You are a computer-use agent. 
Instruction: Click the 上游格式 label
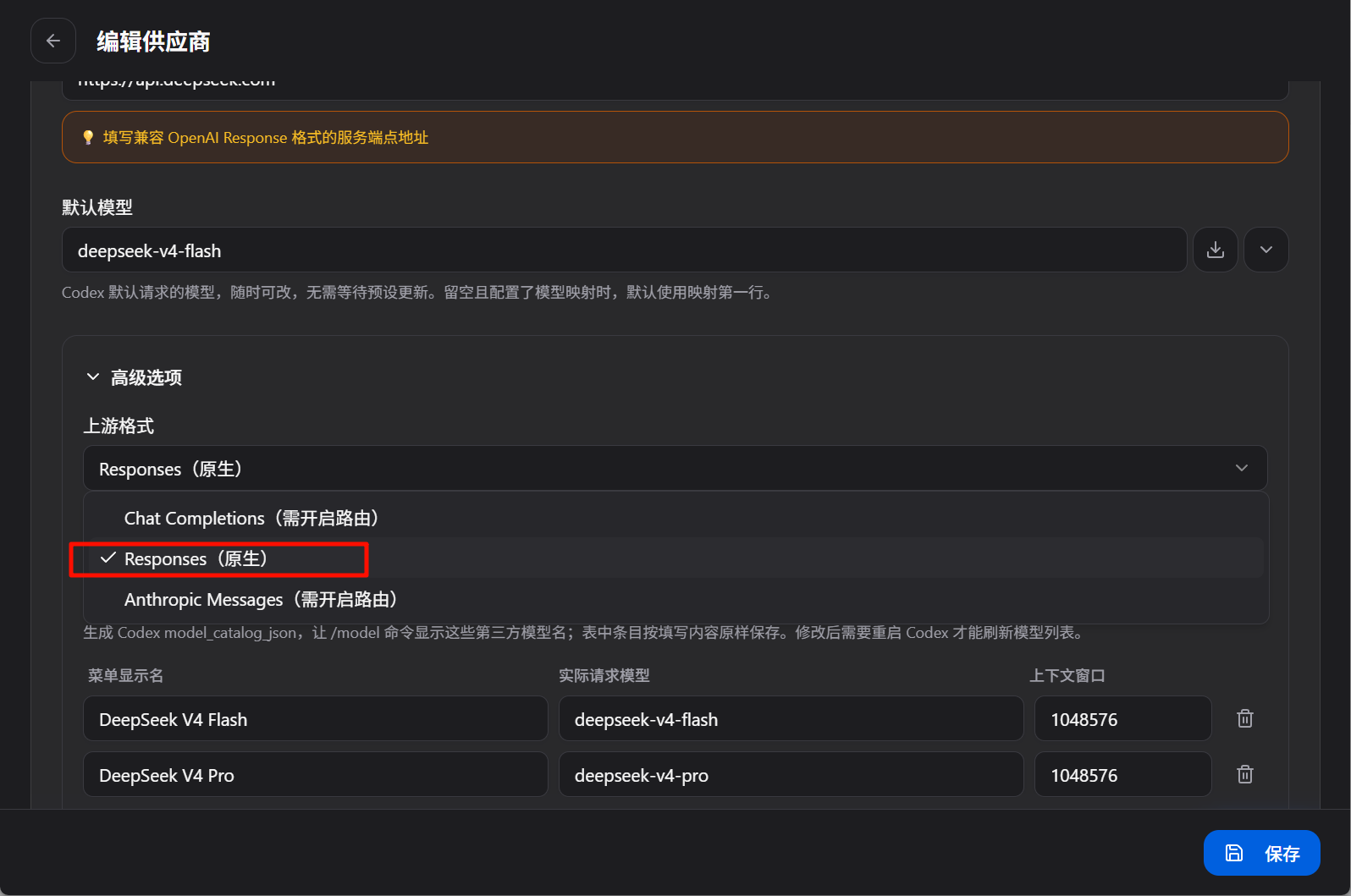click(x=119, y=426)
